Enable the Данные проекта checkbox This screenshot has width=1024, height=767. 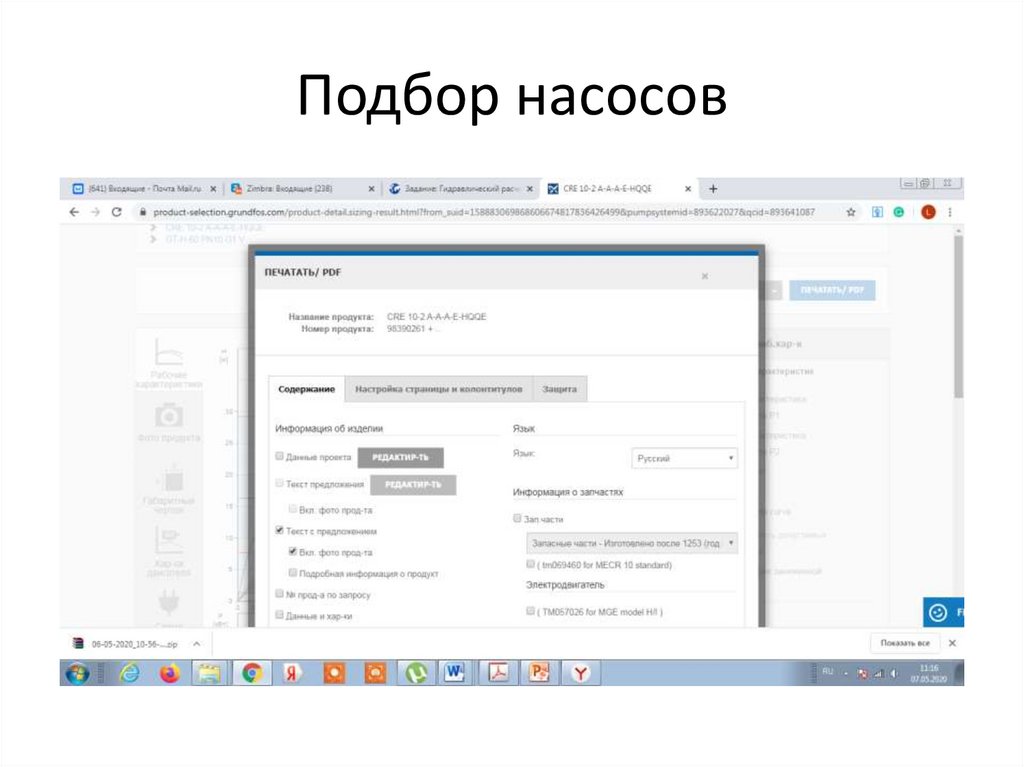278,456
